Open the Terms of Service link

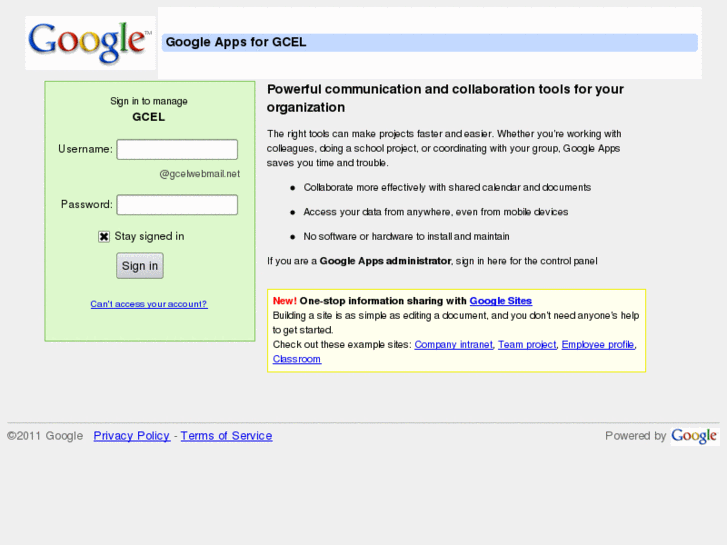[x=226, y=436]
